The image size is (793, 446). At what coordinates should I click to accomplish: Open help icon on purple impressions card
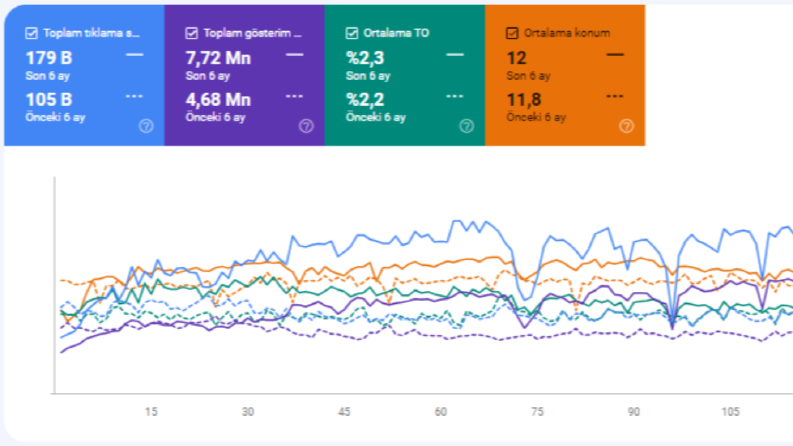(306, 126)
